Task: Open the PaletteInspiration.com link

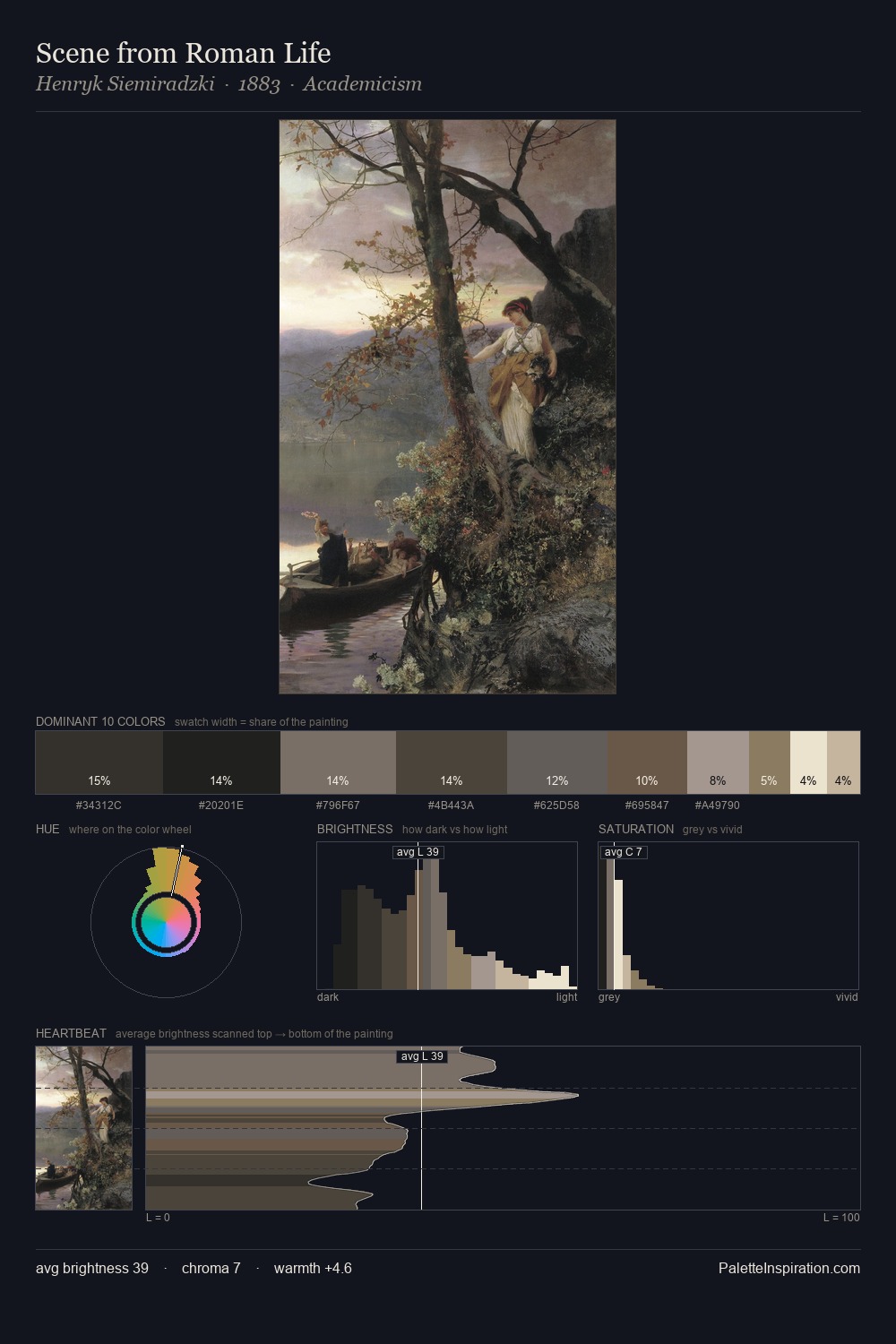Action: [x=789, y=1268]
